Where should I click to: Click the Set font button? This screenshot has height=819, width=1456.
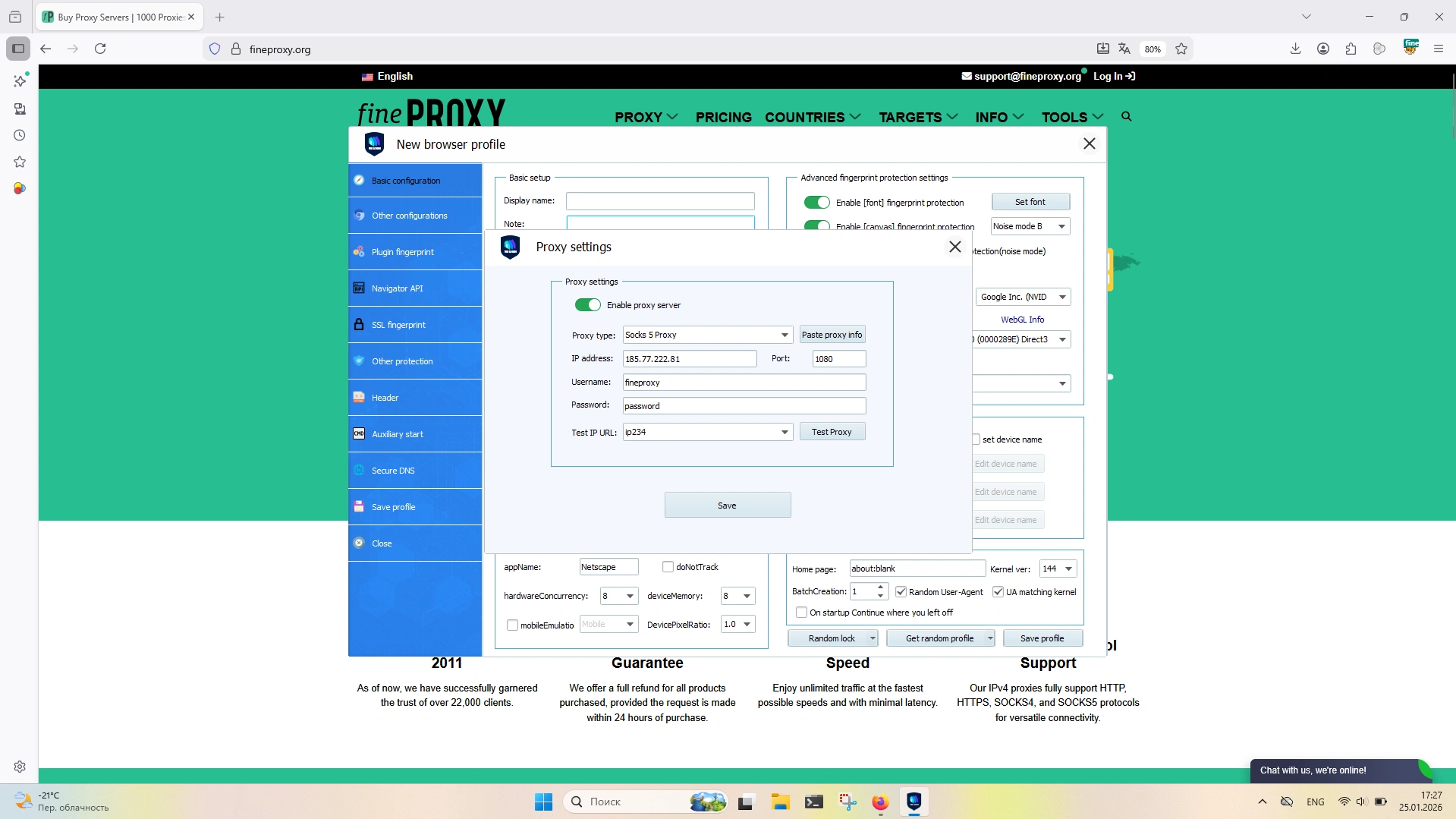tap(1030, 202)
